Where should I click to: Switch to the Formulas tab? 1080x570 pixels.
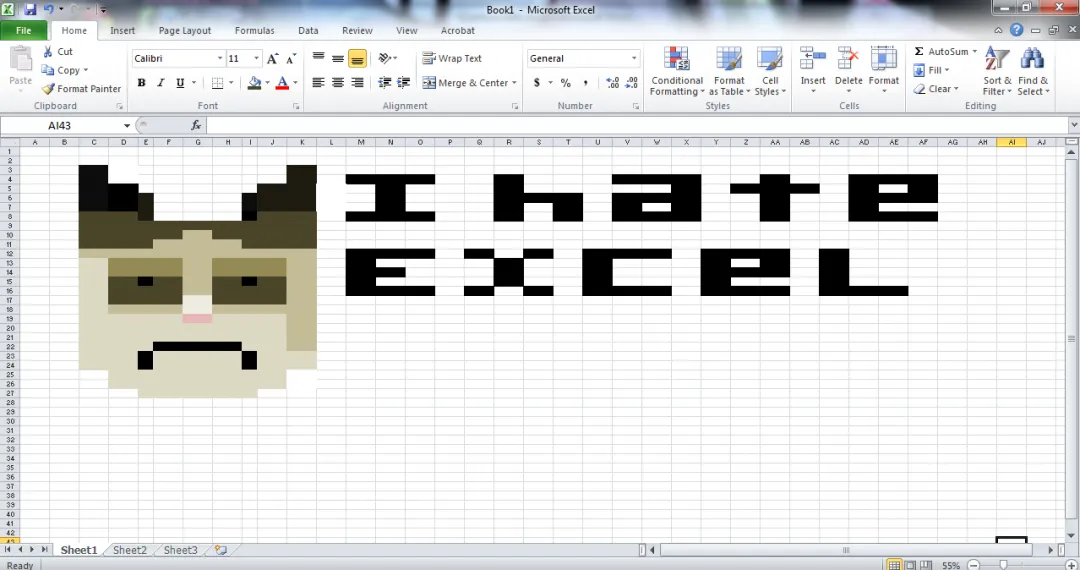(254, 30)
